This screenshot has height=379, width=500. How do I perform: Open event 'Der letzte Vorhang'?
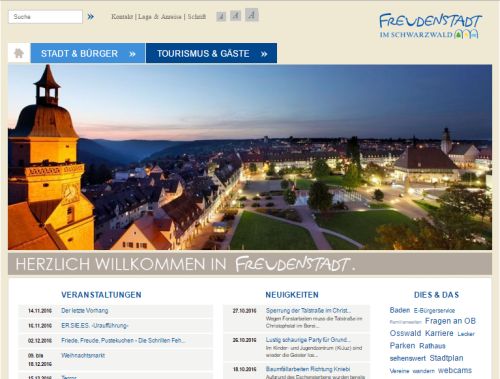(85, 311)
